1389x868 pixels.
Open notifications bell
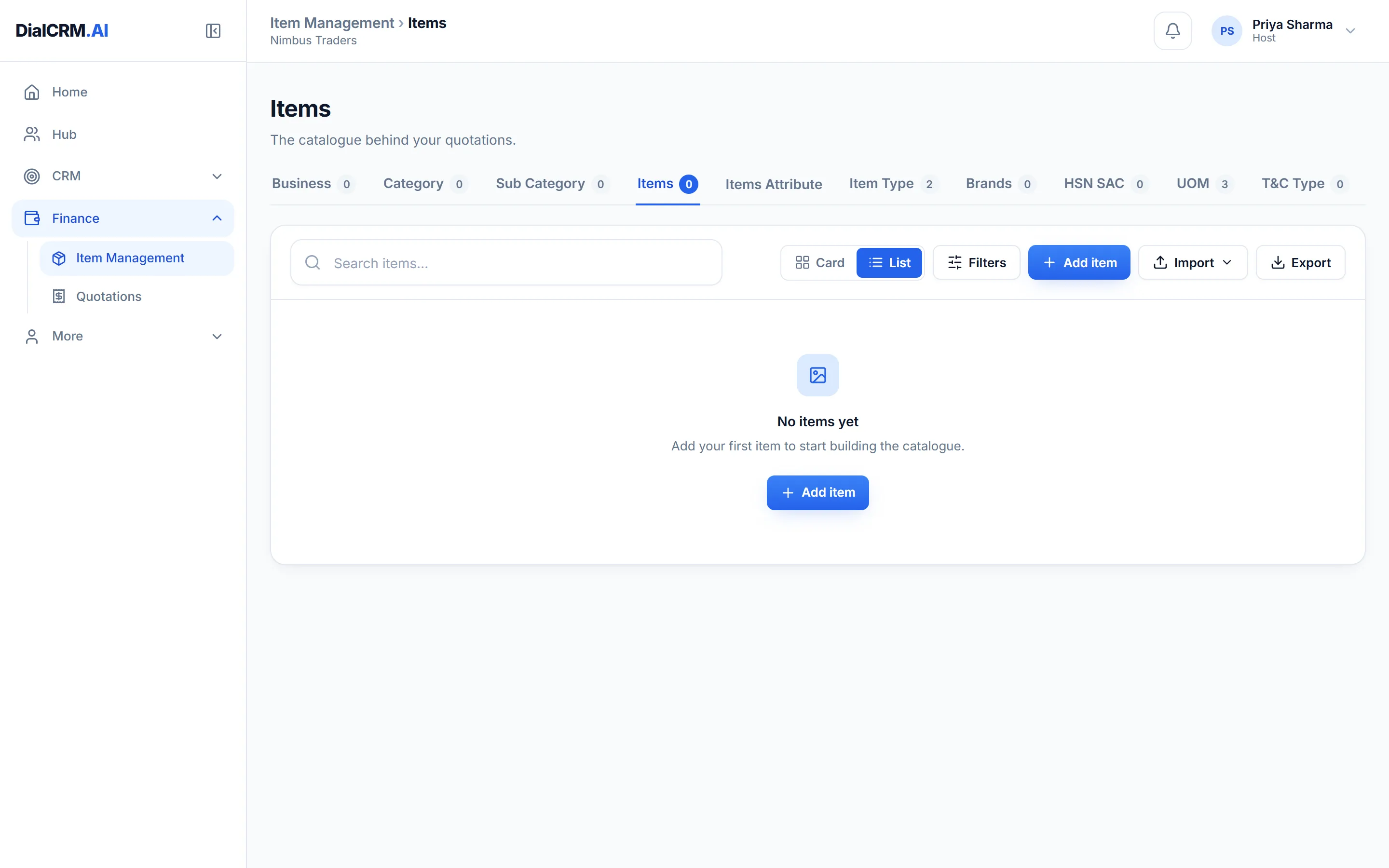1172,30
